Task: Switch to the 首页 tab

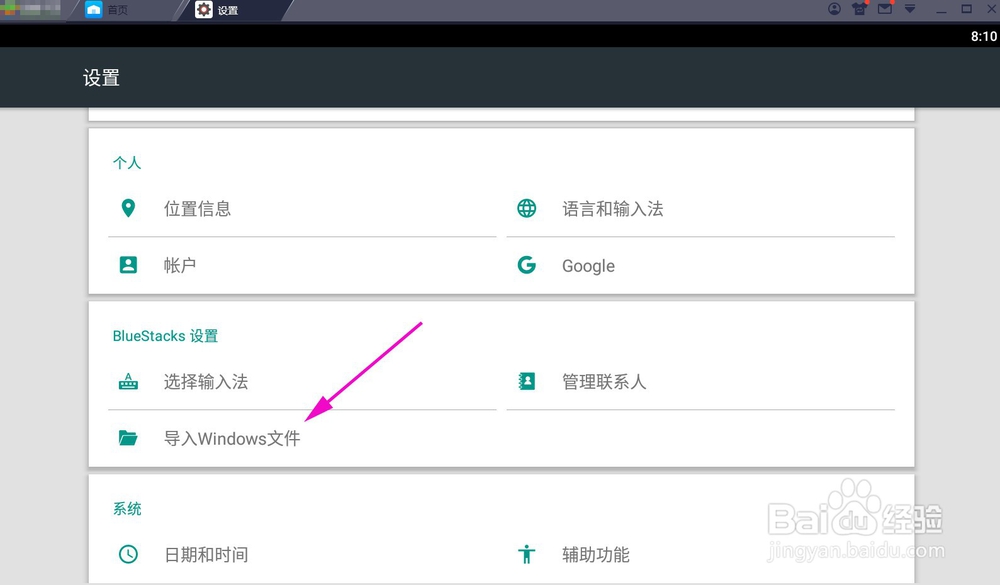Action: pos(117,9)
